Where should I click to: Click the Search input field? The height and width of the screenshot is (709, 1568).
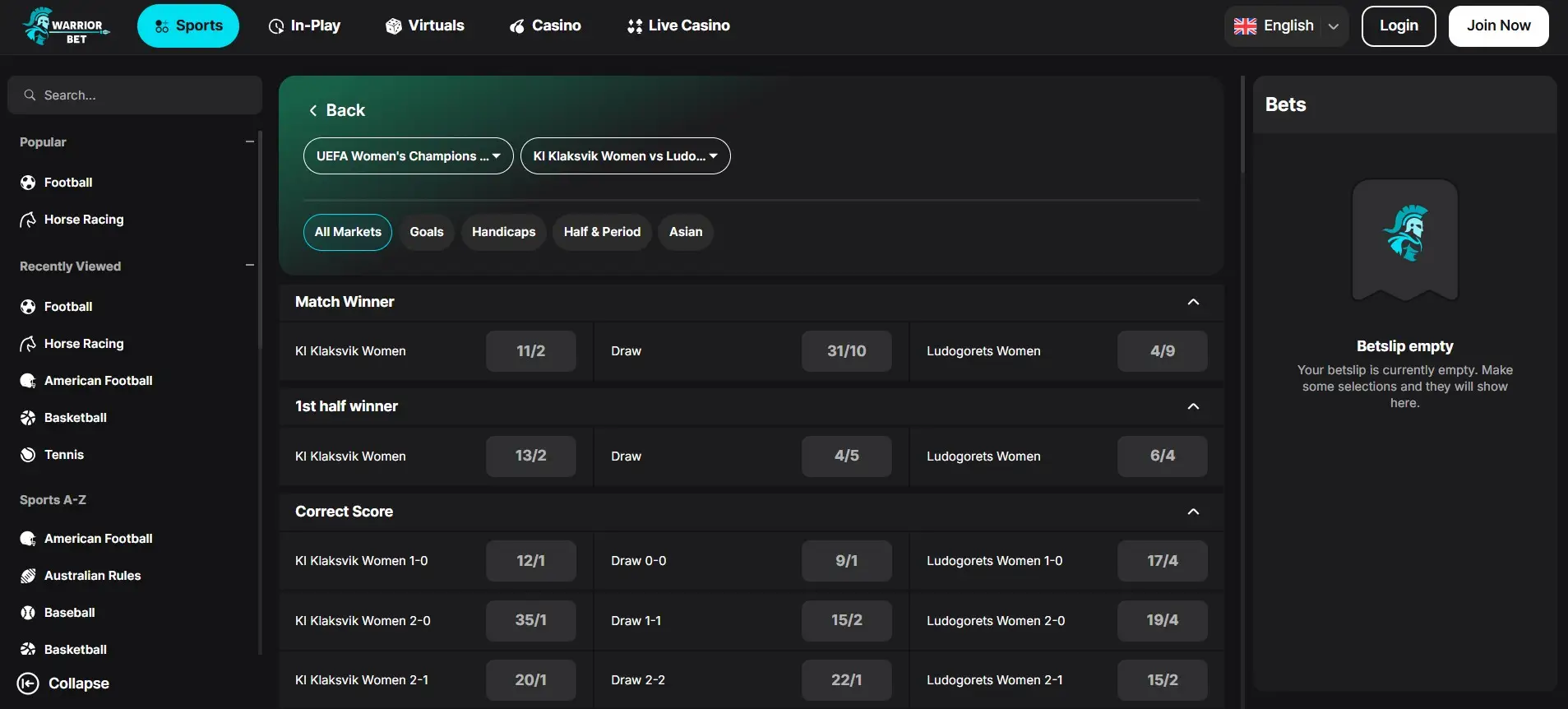tap(135, 95)
